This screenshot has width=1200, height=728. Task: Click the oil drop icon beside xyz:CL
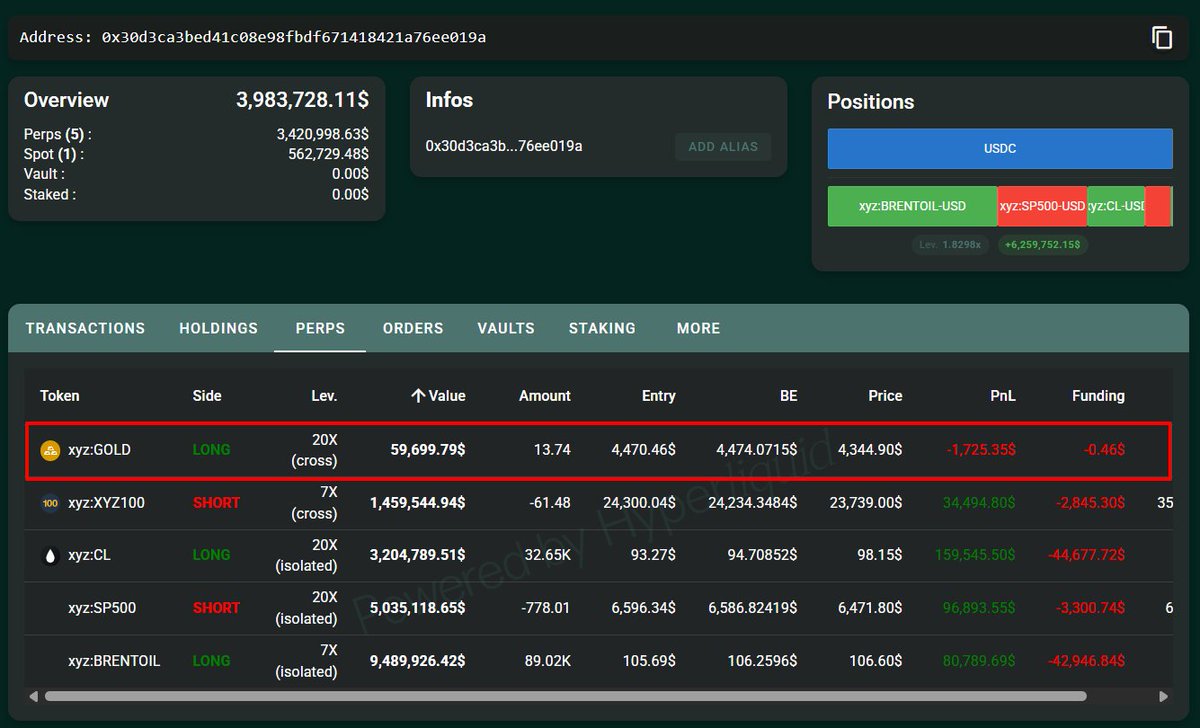[50, 556]
